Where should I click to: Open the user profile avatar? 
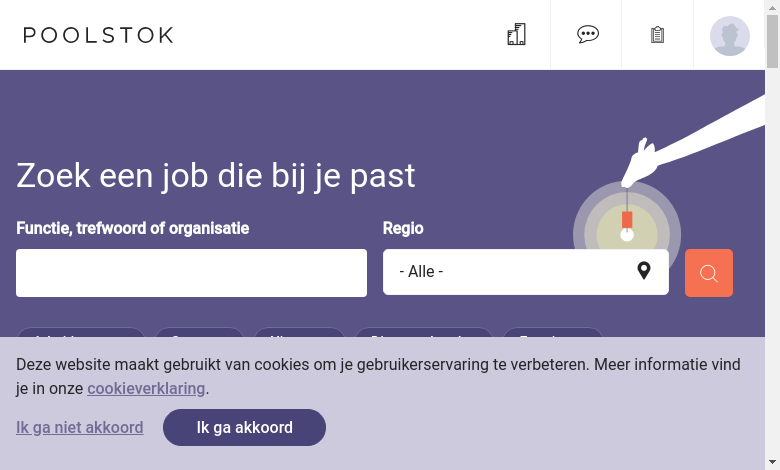[729, 36]
